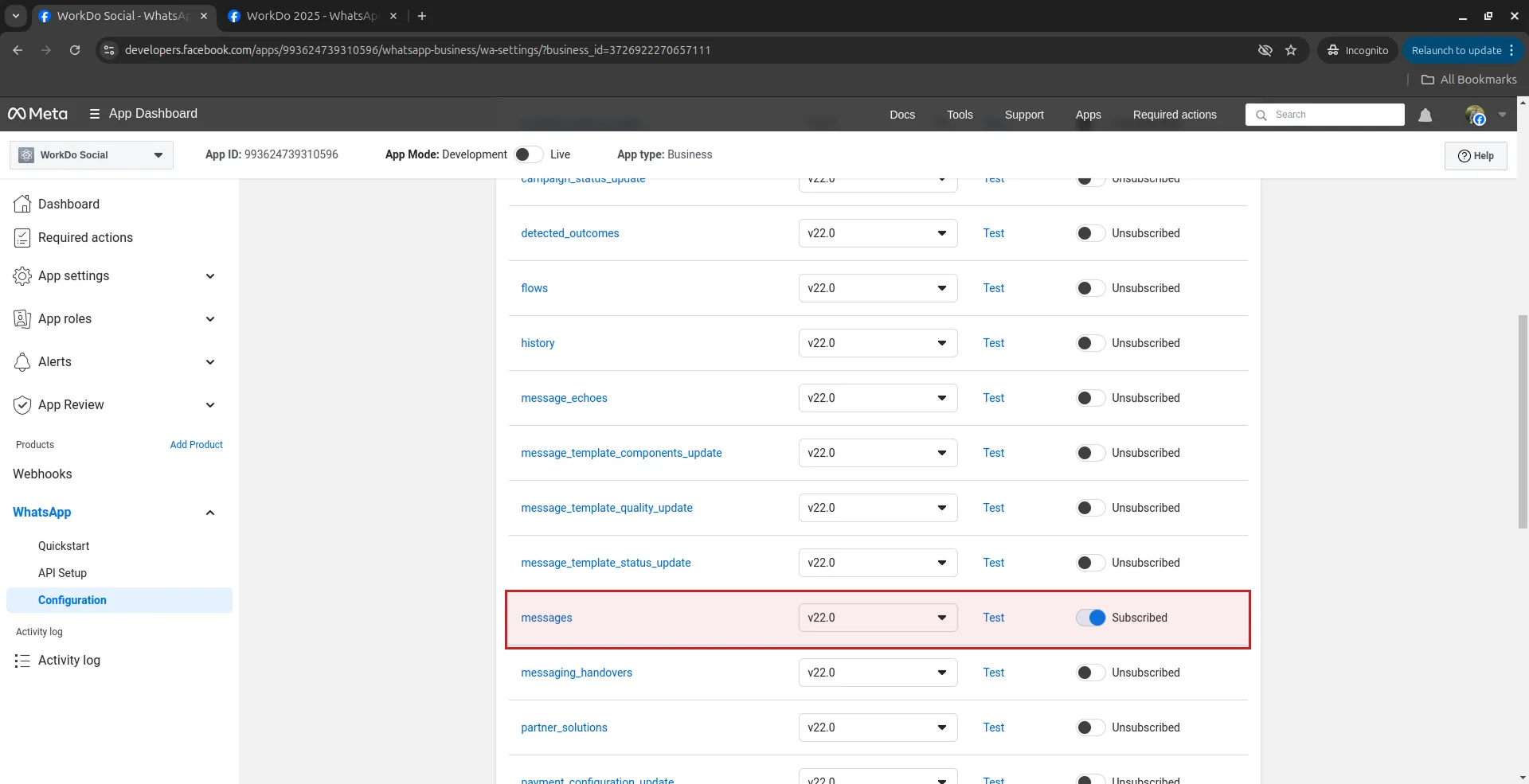Open the version dropdown for message_echoes
The image size is (1529, 784).
[x=878, y=398]
